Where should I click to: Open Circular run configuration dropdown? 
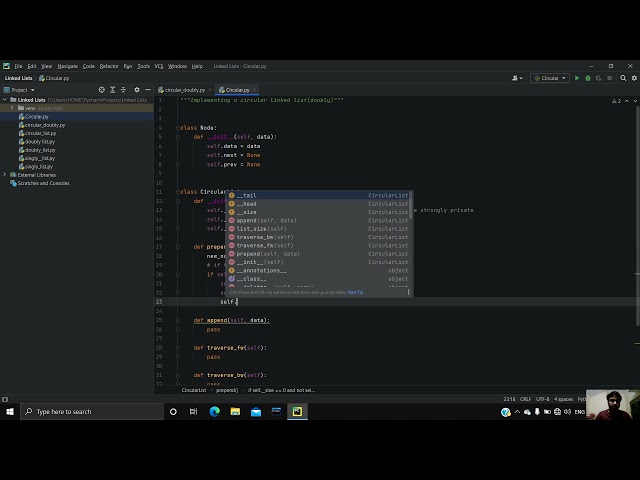(x=550, y=78)
